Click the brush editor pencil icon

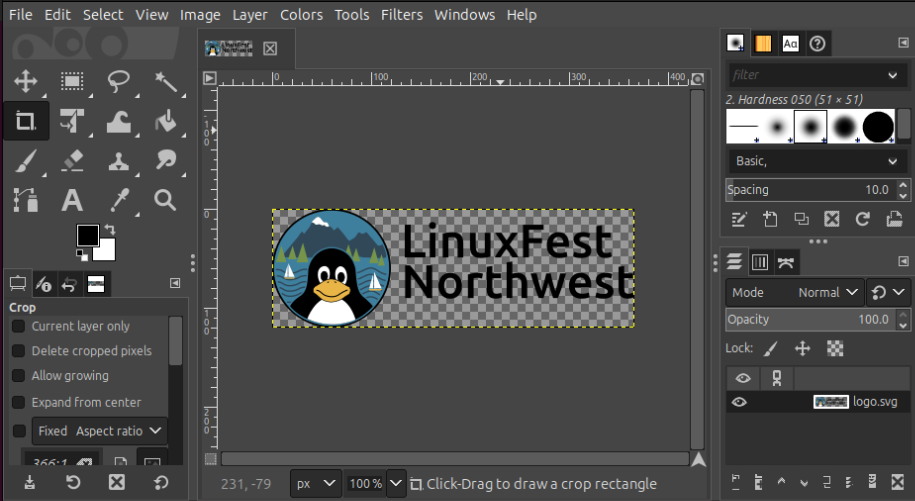pyautogui.click(x=739, y=219)
